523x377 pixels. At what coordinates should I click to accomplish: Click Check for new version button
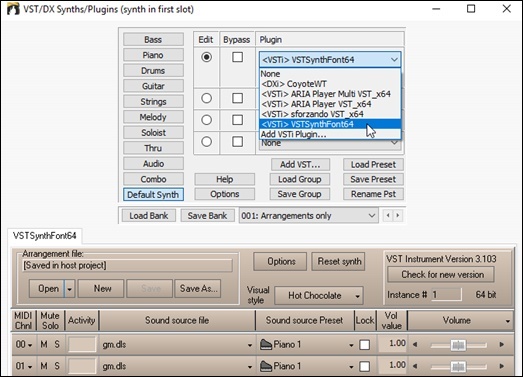pos(442,275)
